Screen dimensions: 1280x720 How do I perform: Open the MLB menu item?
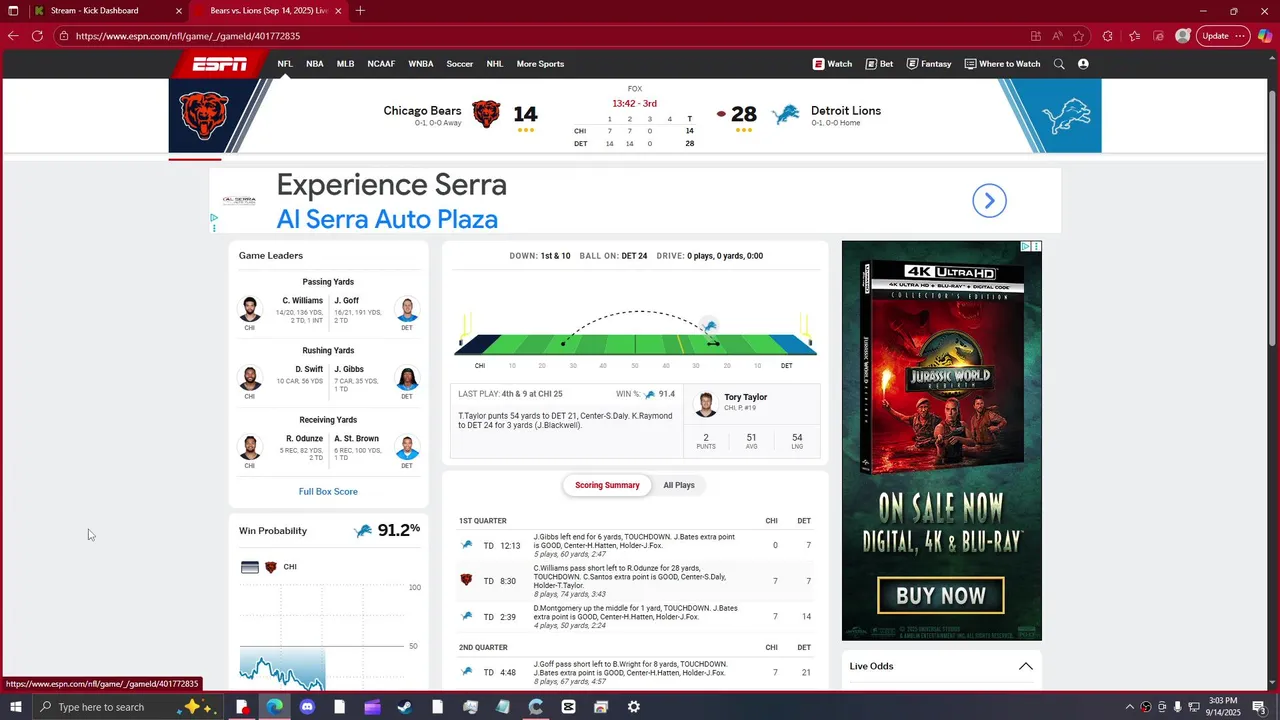pyautogui.click(x=345, y=64)
